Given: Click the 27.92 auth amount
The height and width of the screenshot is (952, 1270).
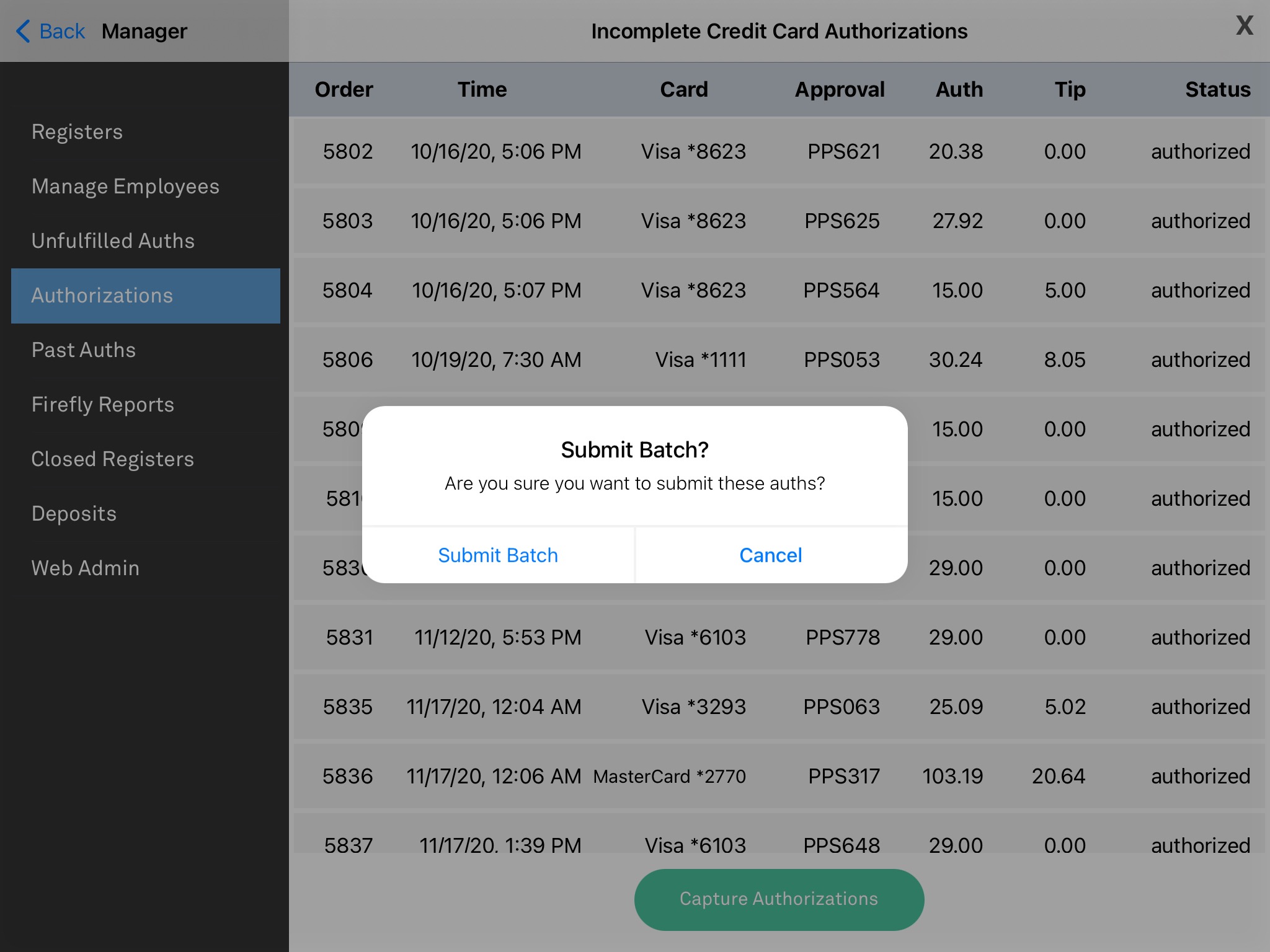Looking at the screenshot, I should pyautogui.click(x=957, y=221).
